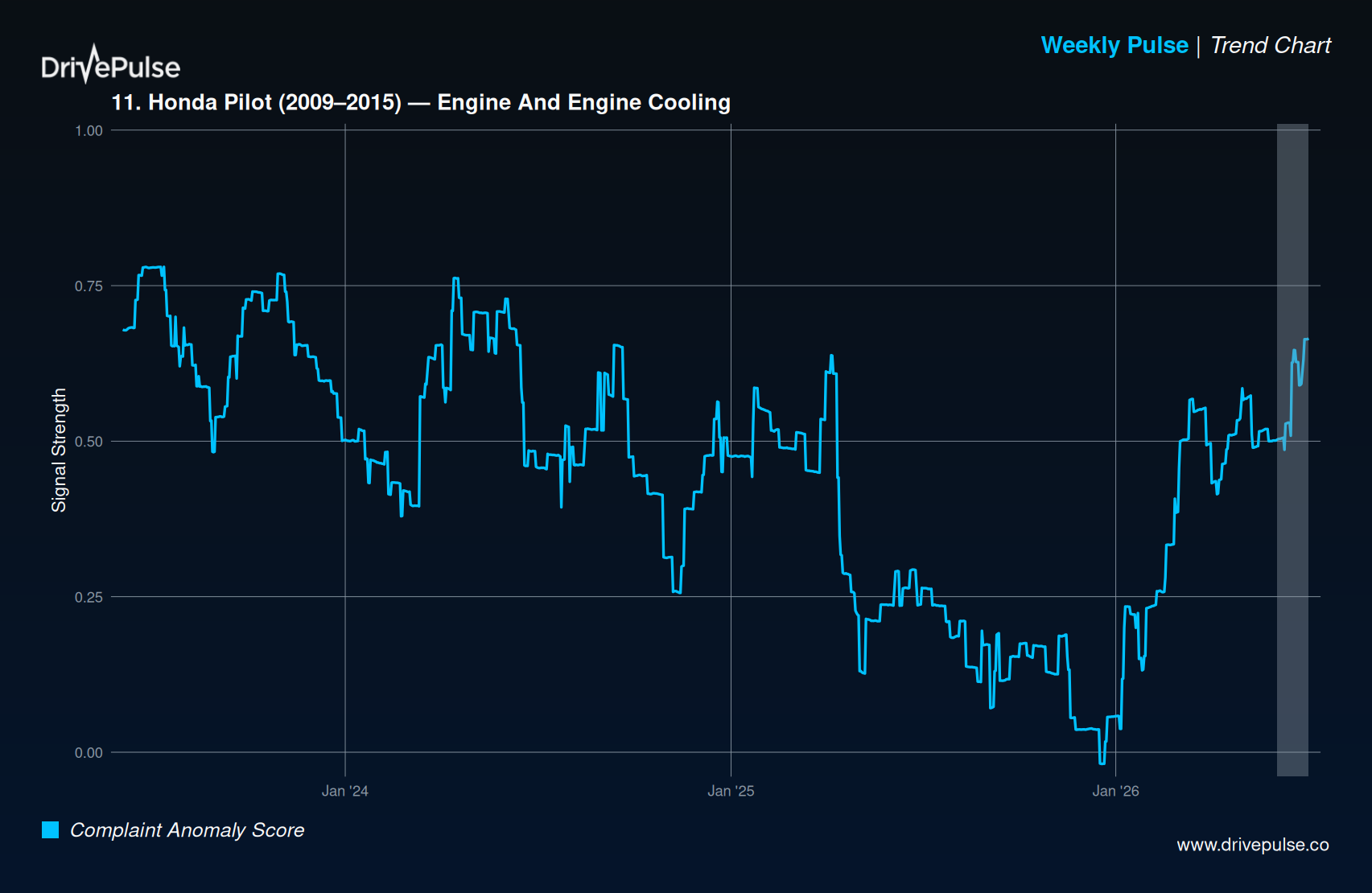Click the Trend Chart heading text
This screenshot has width=1372, height=893.
point(1271,45)
